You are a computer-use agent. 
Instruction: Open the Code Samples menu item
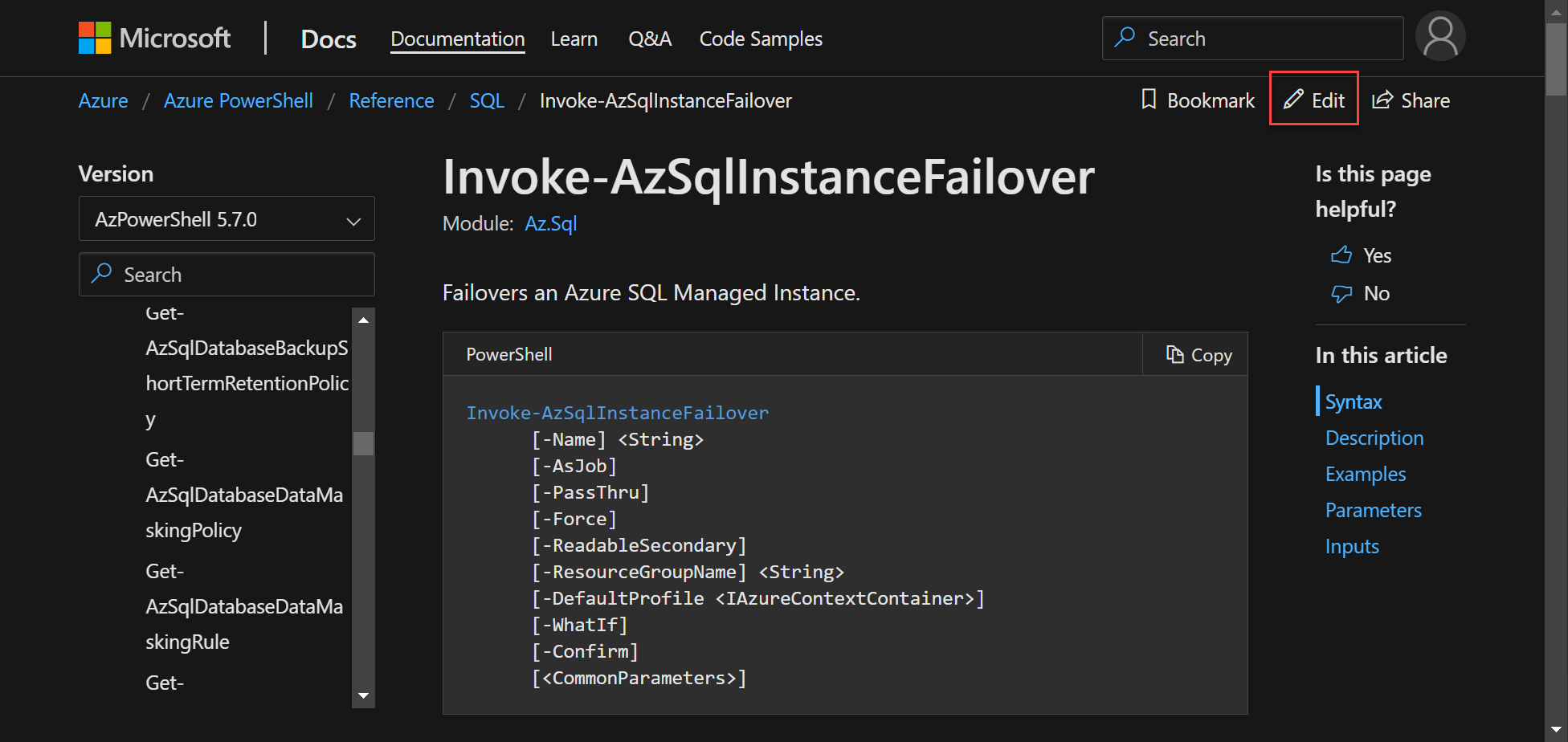761,39
